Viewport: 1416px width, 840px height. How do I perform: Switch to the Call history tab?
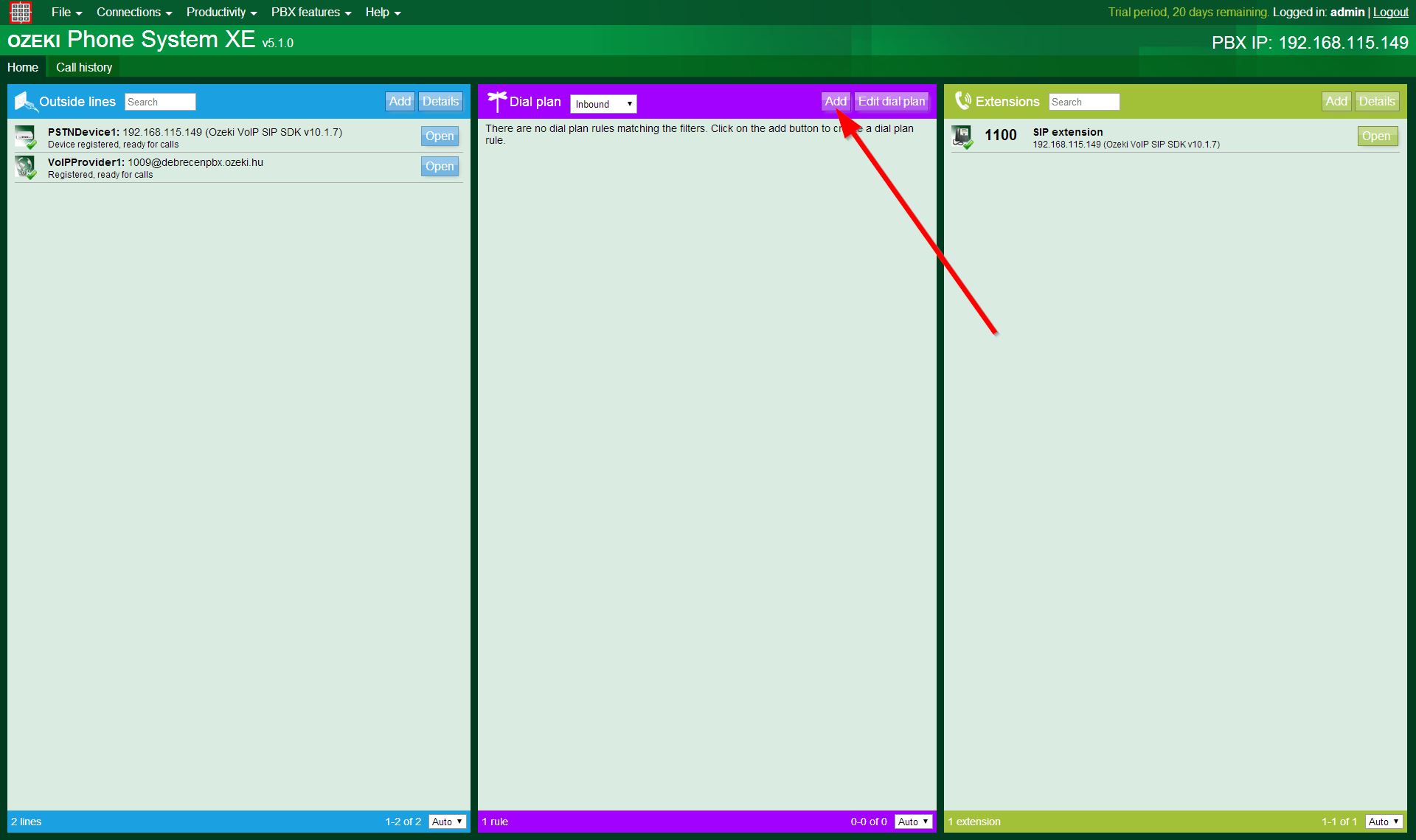click(x=83, y=66)
